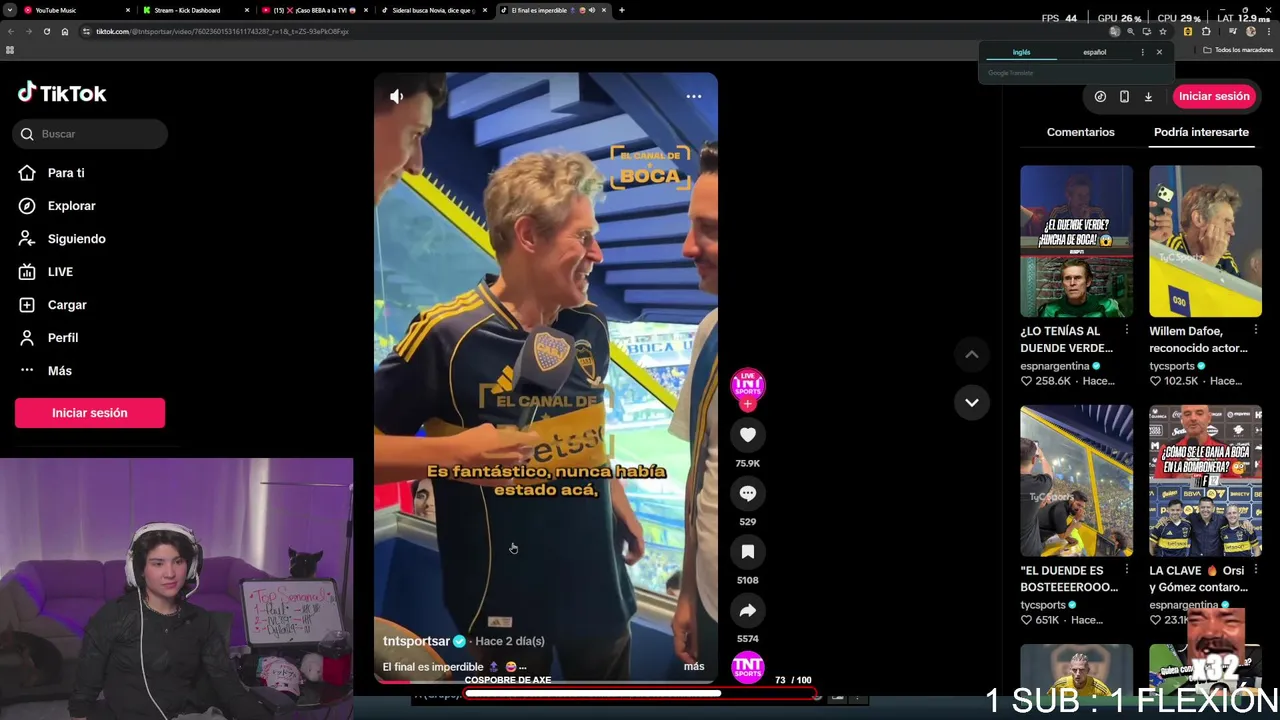Open the three-dot options on the video
Viewport: 1280px width, 720px height.
pos(694,96)
